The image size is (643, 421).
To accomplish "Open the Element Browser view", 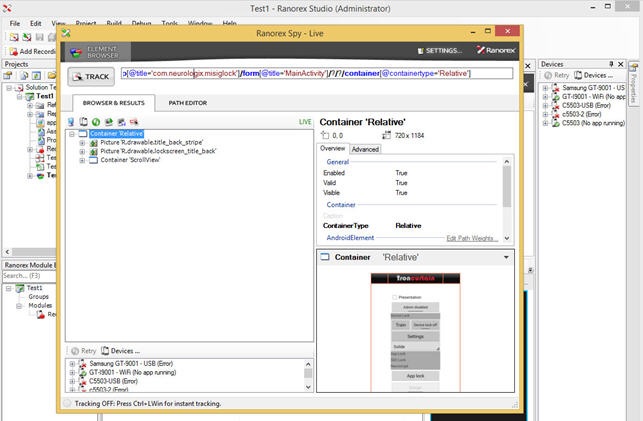I will pyautogui.click(x=97, y=52).
